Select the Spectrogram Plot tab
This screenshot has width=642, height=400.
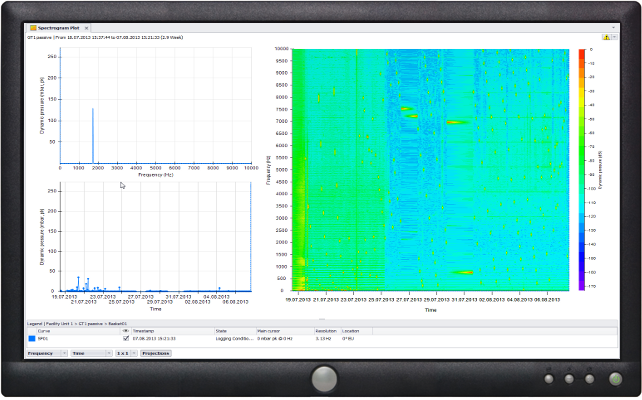[58, 28]
